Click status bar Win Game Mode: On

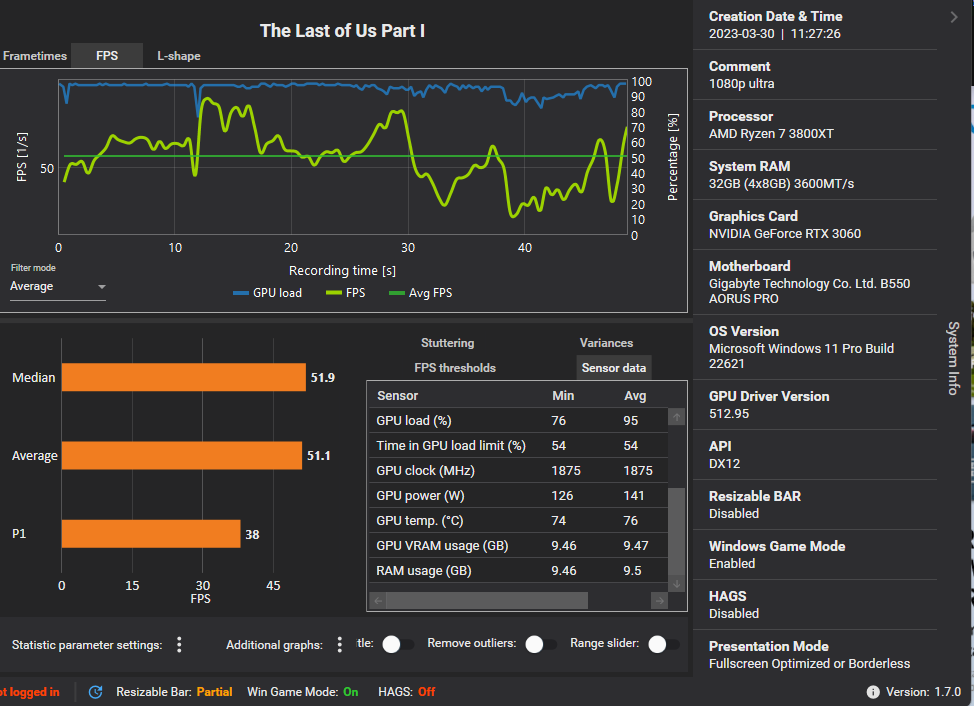click(x=303, y=692)
